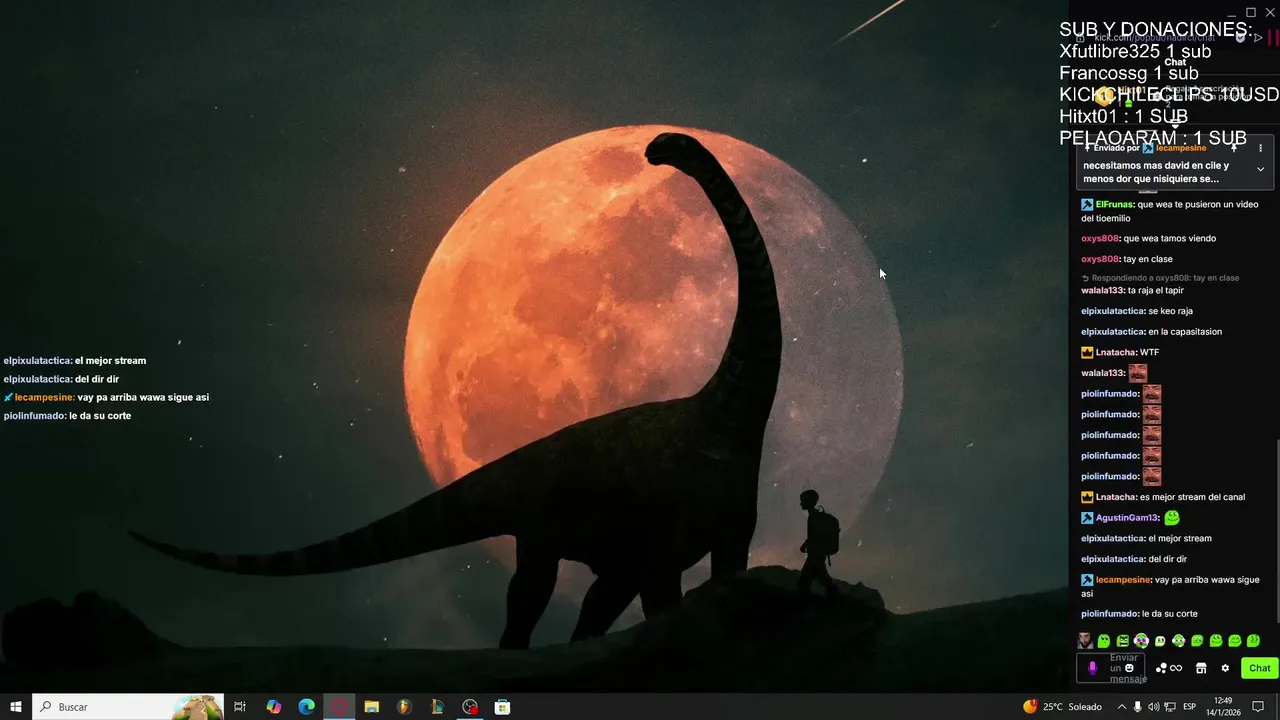
Task: Pick the pale green smiling emote
Action: coord(1160,641)
